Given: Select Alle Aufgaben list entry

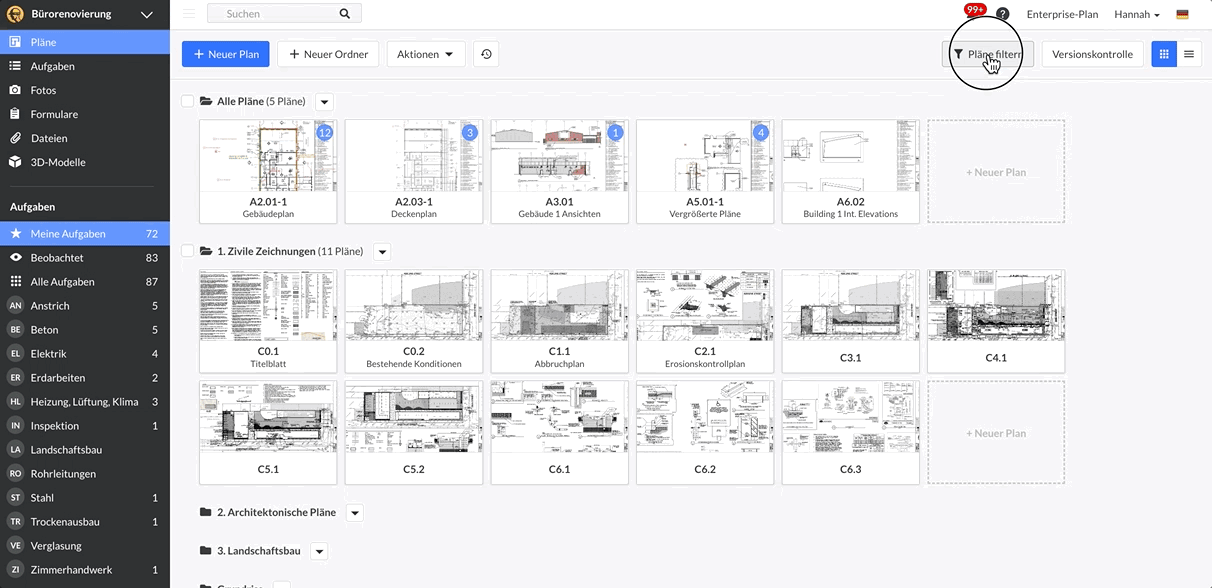Looking at the screenshot, I should [85, 282].
